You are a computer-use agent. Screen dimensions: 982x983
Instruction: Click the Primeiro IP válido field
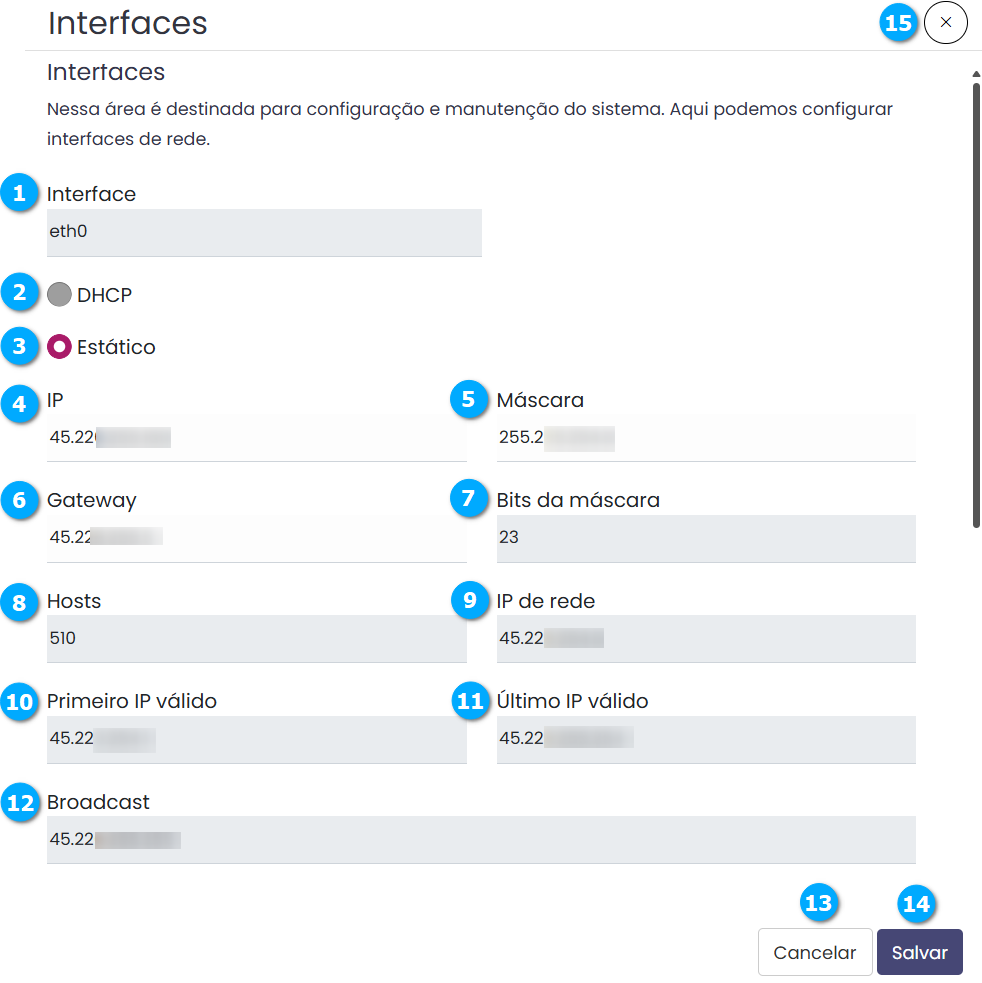pyautogui.click(x=256, y=740)
